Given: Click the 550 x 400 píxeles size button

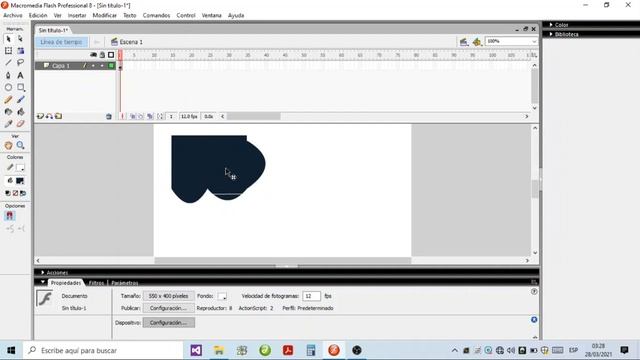Looking at the screenshot, I should (168, 296).
